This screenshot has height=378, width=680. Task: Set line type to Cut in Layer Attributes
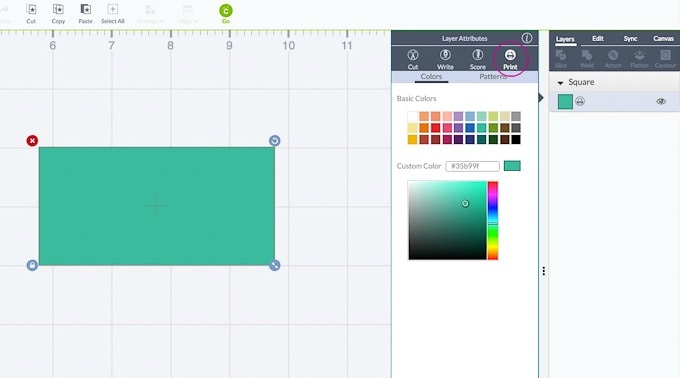pos(412,59)
